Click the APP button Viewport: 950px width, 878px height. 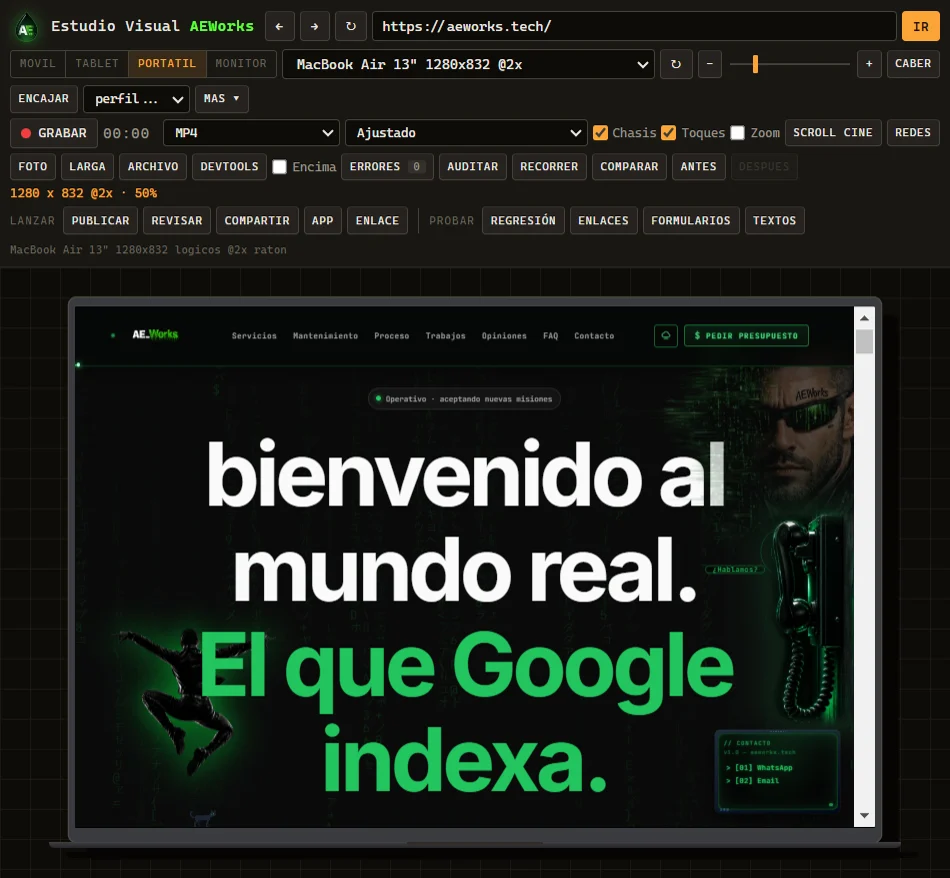coord(322,221)
